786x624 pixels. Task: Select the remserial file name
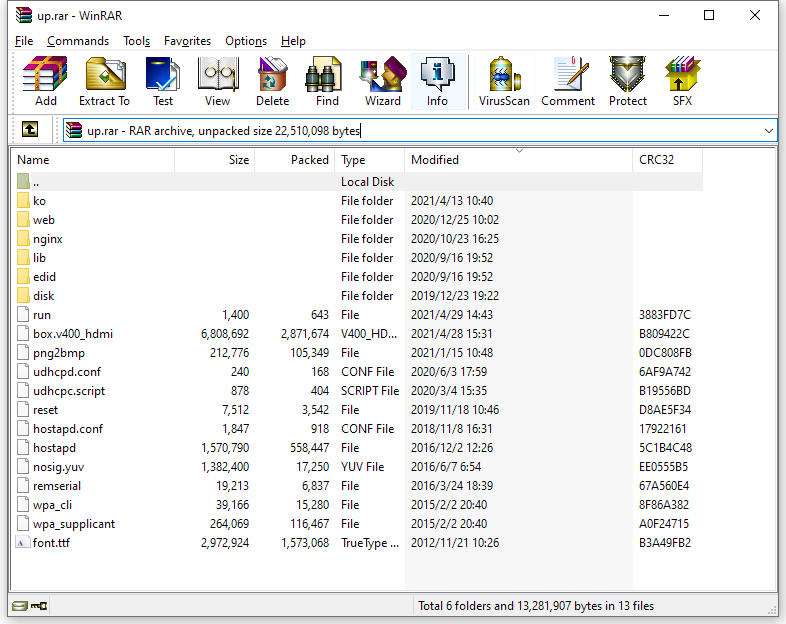click(57, 486)
